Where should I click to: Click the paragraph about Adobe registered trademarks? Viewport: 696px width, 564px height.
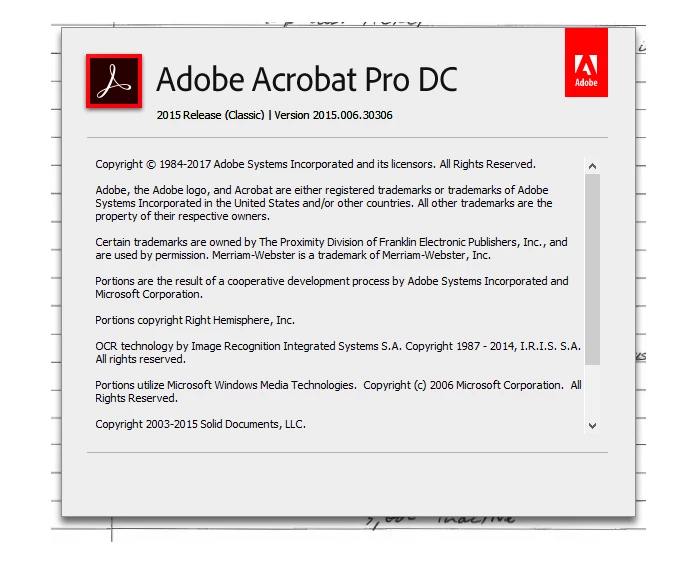(324, 203)
